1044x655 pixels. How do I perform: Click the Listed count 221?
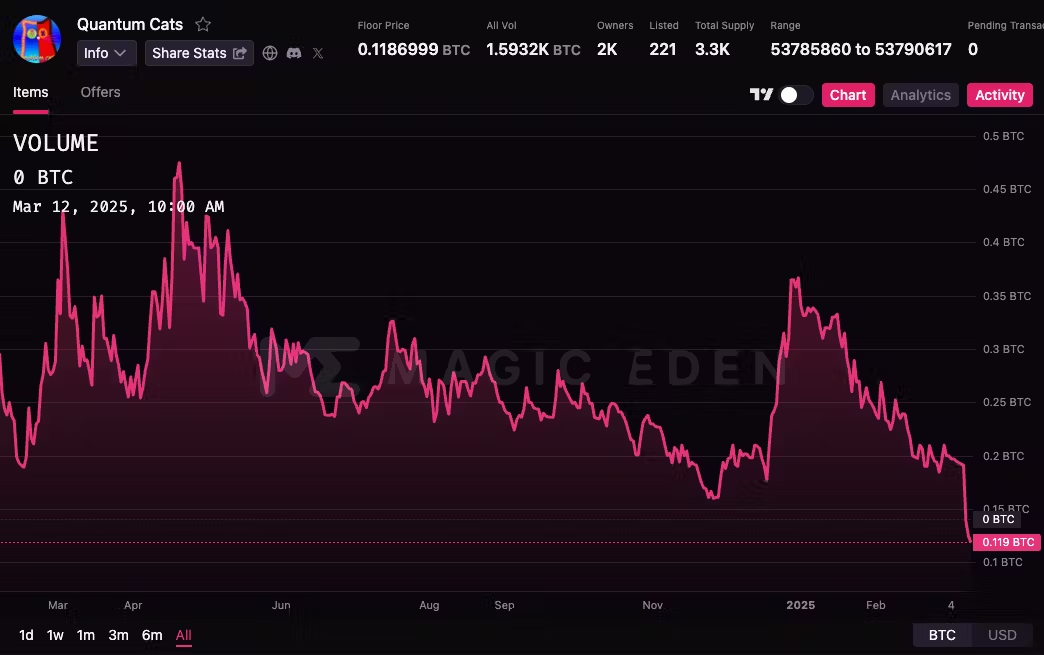click(662, 49)
